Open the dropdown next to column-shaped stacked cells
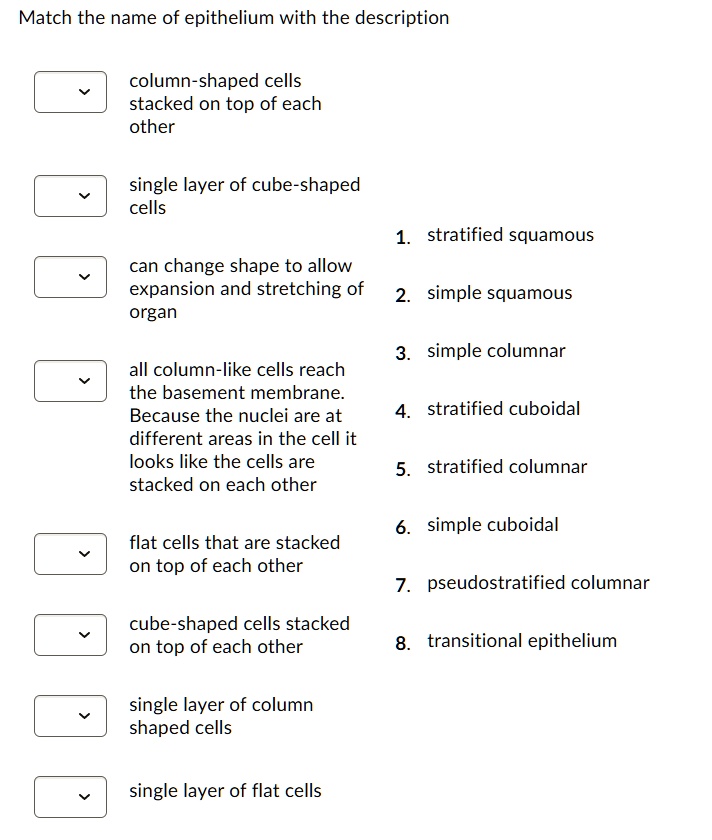Viewport: 712px width, 840px height. (x=70, y=92)
